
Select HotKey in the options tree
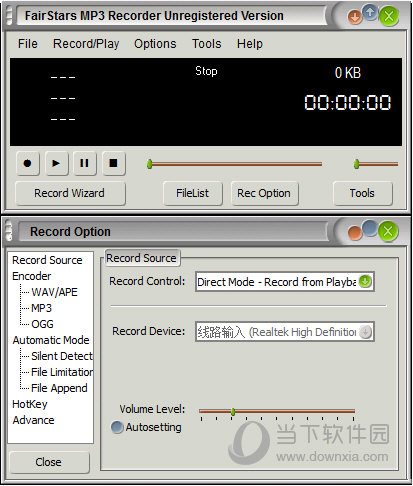[x=30, y=404]
